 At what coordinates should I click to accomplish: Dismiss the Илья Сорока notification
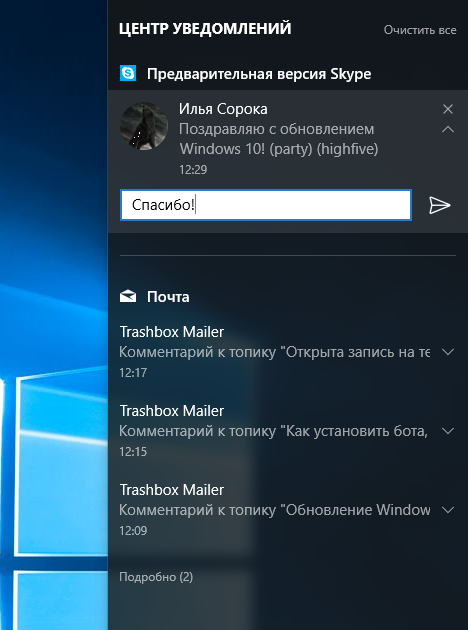tap(448, 109)
